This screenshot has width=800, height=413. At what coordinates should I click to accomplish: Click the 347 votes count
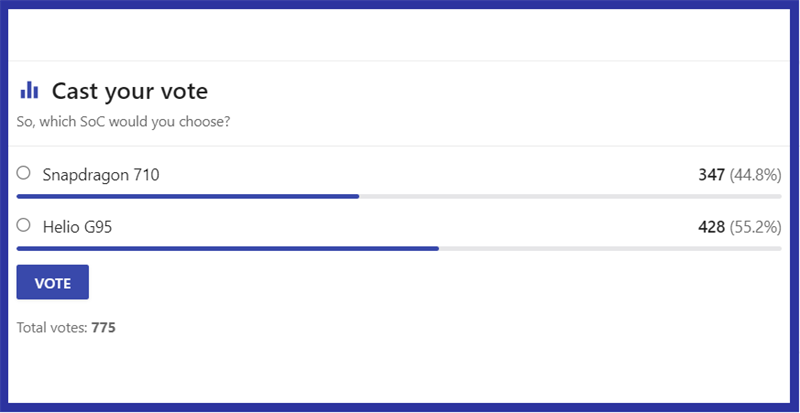pos(711,175)
